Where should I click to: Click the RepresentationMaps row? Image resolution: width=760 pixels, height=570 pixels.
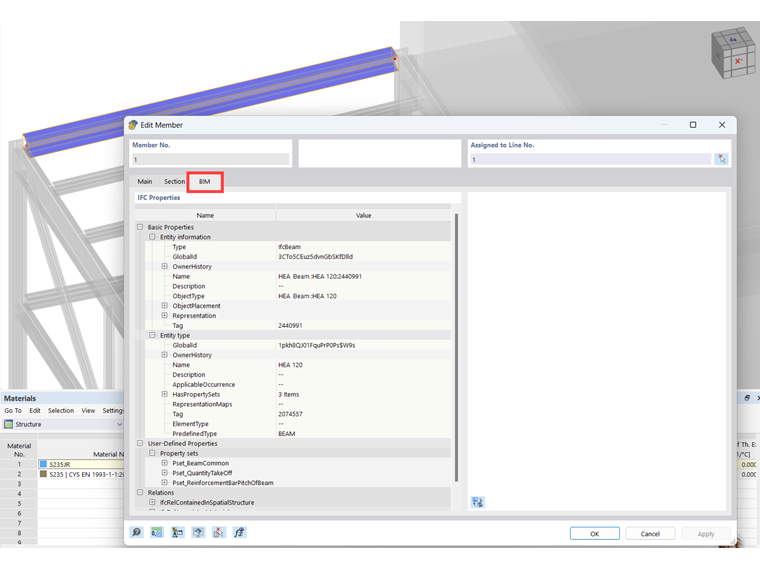pyautogui.click(x=297, y=404)
